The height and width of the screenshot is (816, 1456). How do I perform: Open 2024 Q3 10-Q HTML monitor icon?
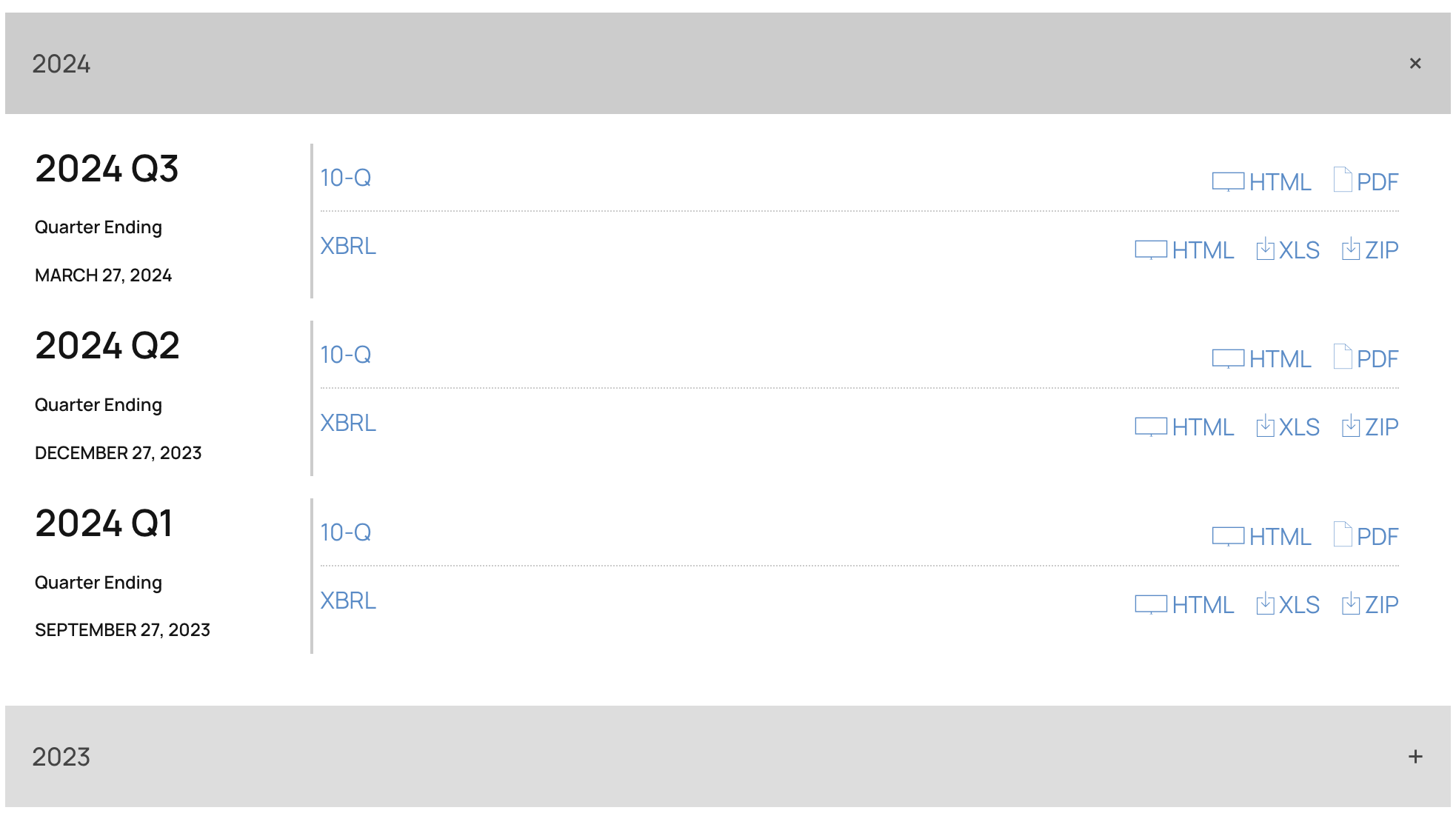pyautogui.click(x=1227, y=181)
